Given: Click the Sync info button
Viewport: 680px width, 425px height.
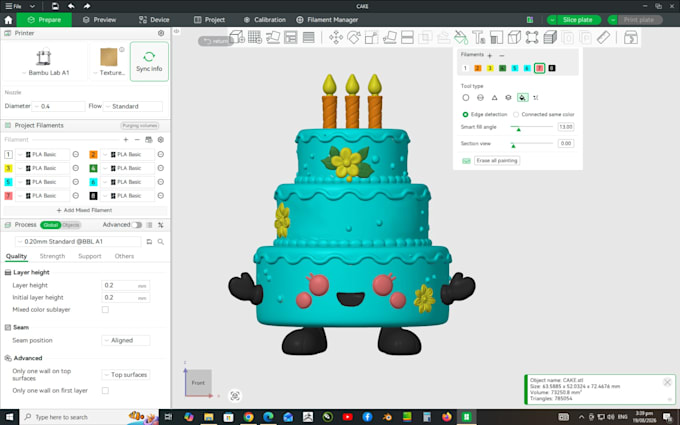Looking at the screenshot, I should (149, 62).
